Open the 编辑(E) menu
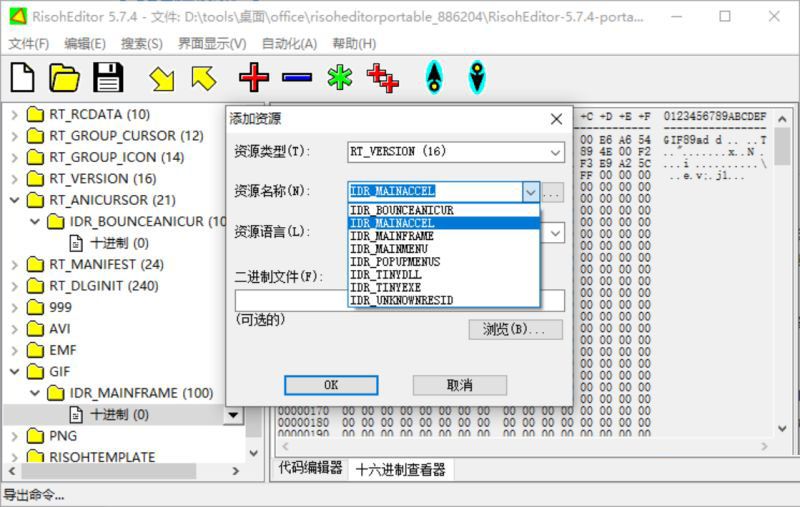The height and width of the screenshot is (507, 800). click(85, 44)
